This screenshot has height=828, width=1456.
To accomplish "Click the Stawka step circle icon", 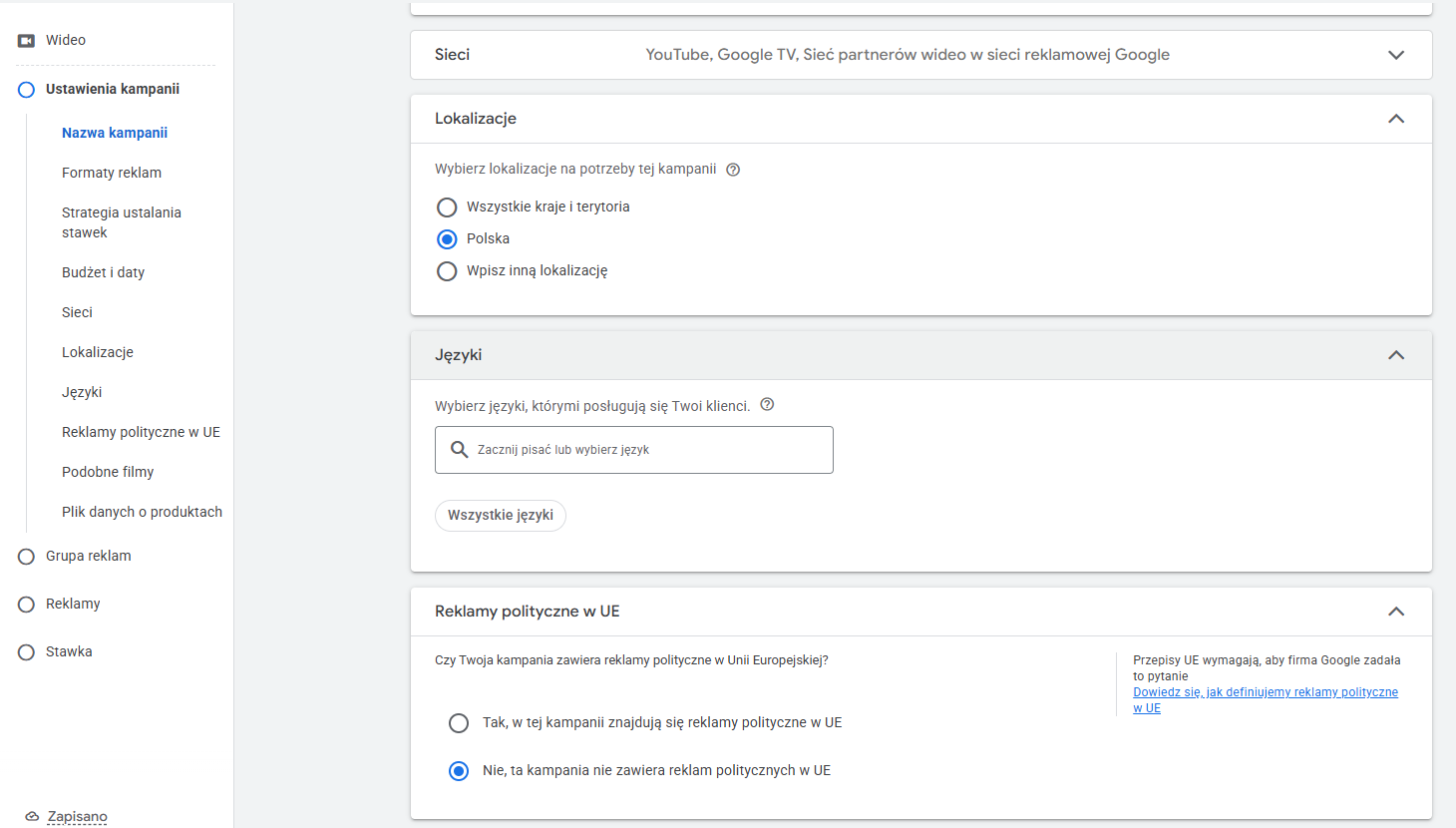I will pos(27,652).
